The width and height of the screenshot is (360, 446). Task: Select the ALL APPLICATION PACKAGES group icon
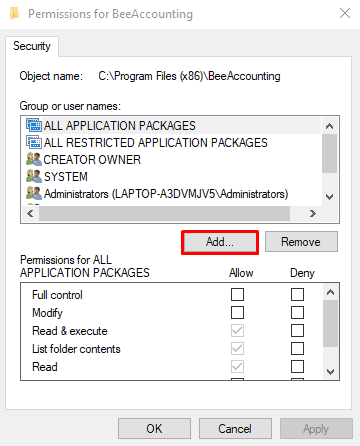pyautogui.click(x=34, y=125)
